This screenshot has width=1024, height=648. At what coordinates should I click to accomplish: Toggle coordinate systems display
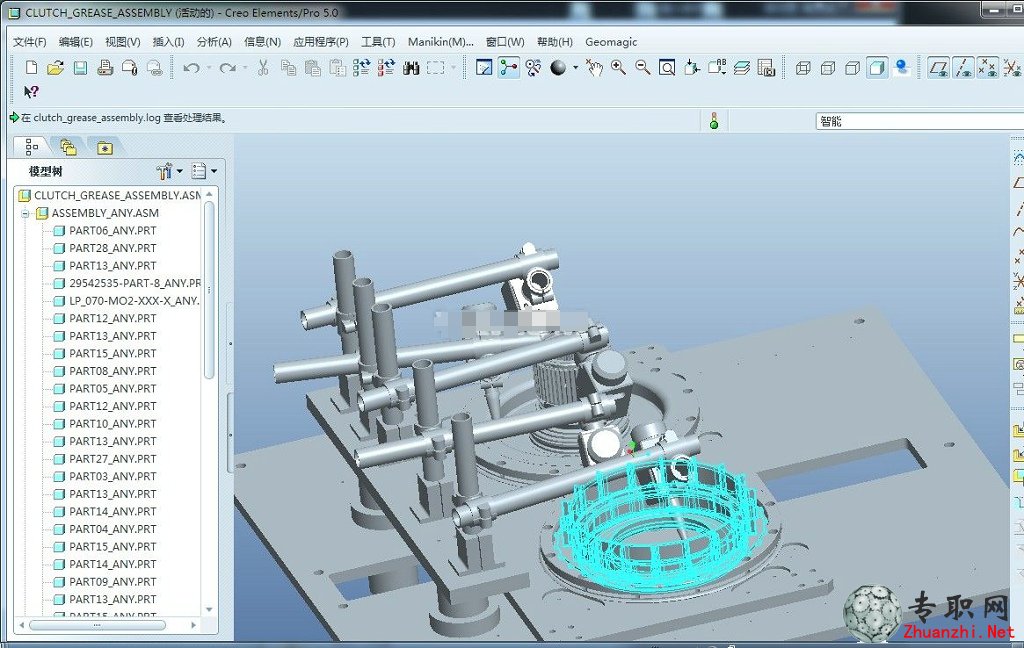coord(1012,67)
